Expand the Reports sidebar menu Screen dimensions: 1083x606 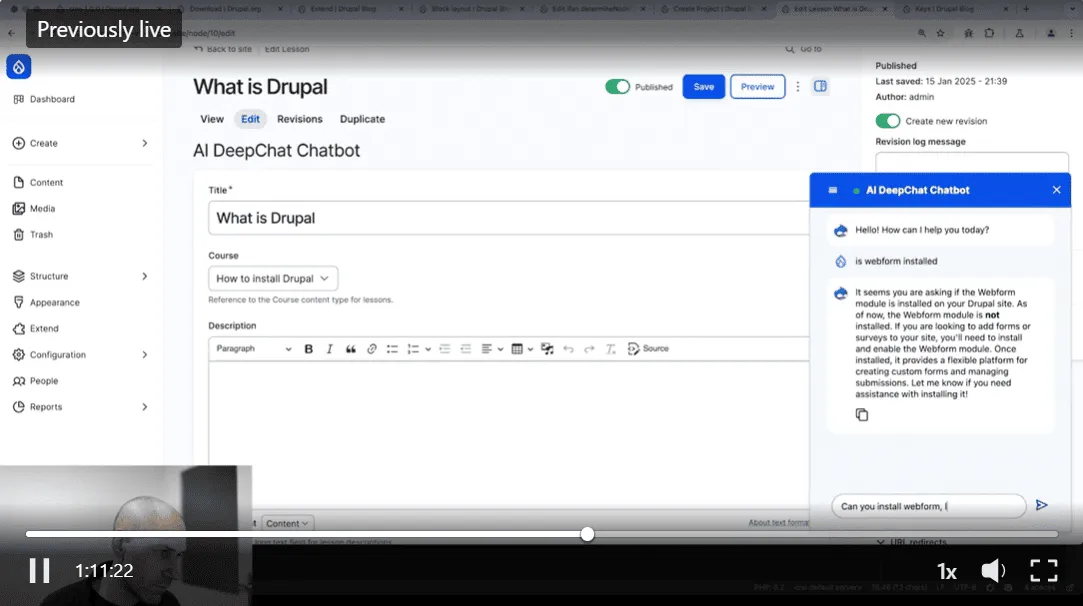point(144,407)
